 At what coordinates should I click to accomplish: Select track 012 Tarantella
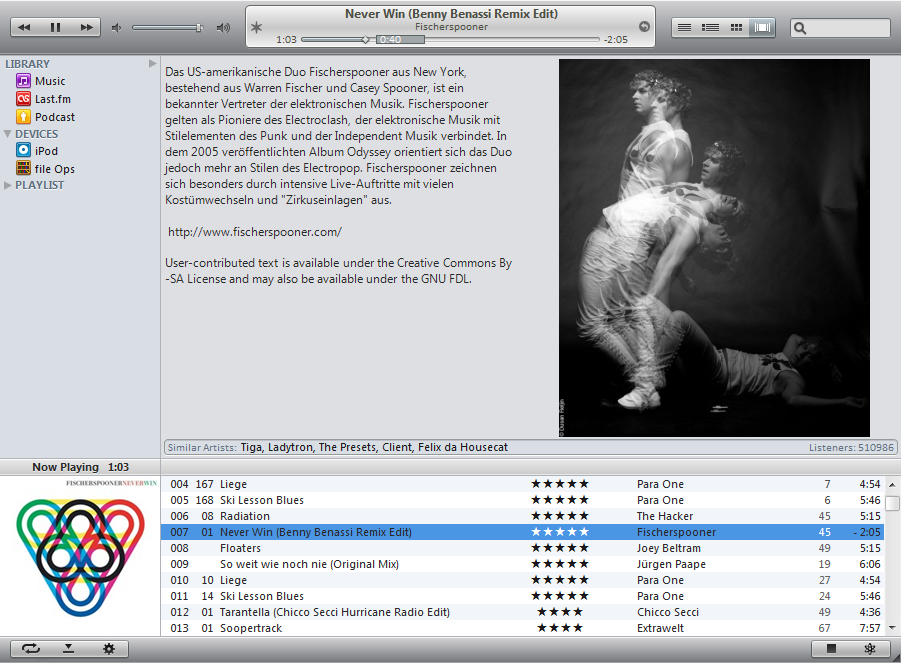tap(522, 612)
